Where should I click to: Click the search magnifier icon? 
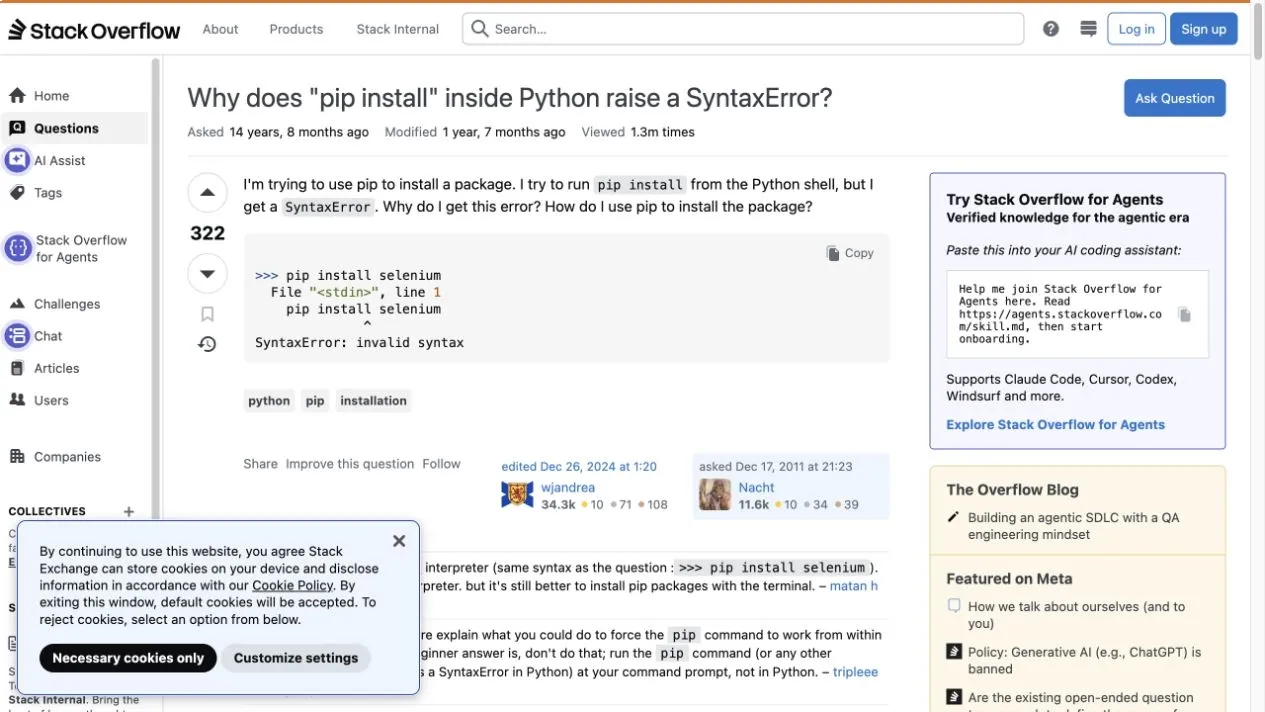coord(480,29)
